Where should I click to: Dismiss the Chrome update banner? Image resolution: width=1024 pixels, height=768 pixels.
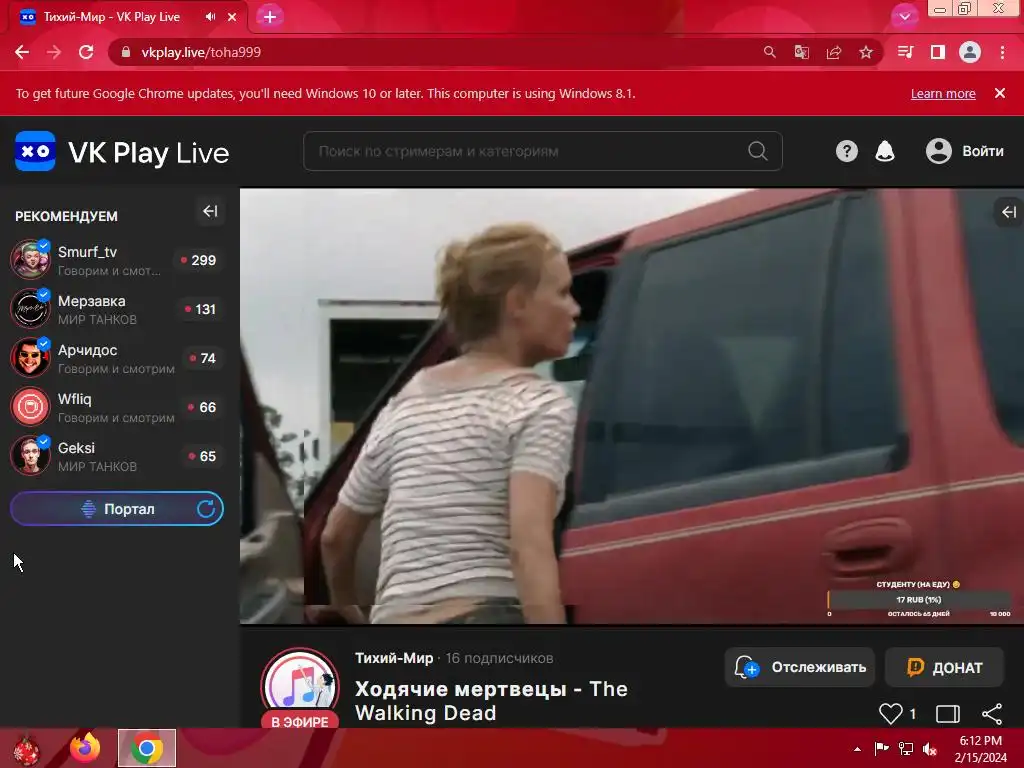click(999, 93)
